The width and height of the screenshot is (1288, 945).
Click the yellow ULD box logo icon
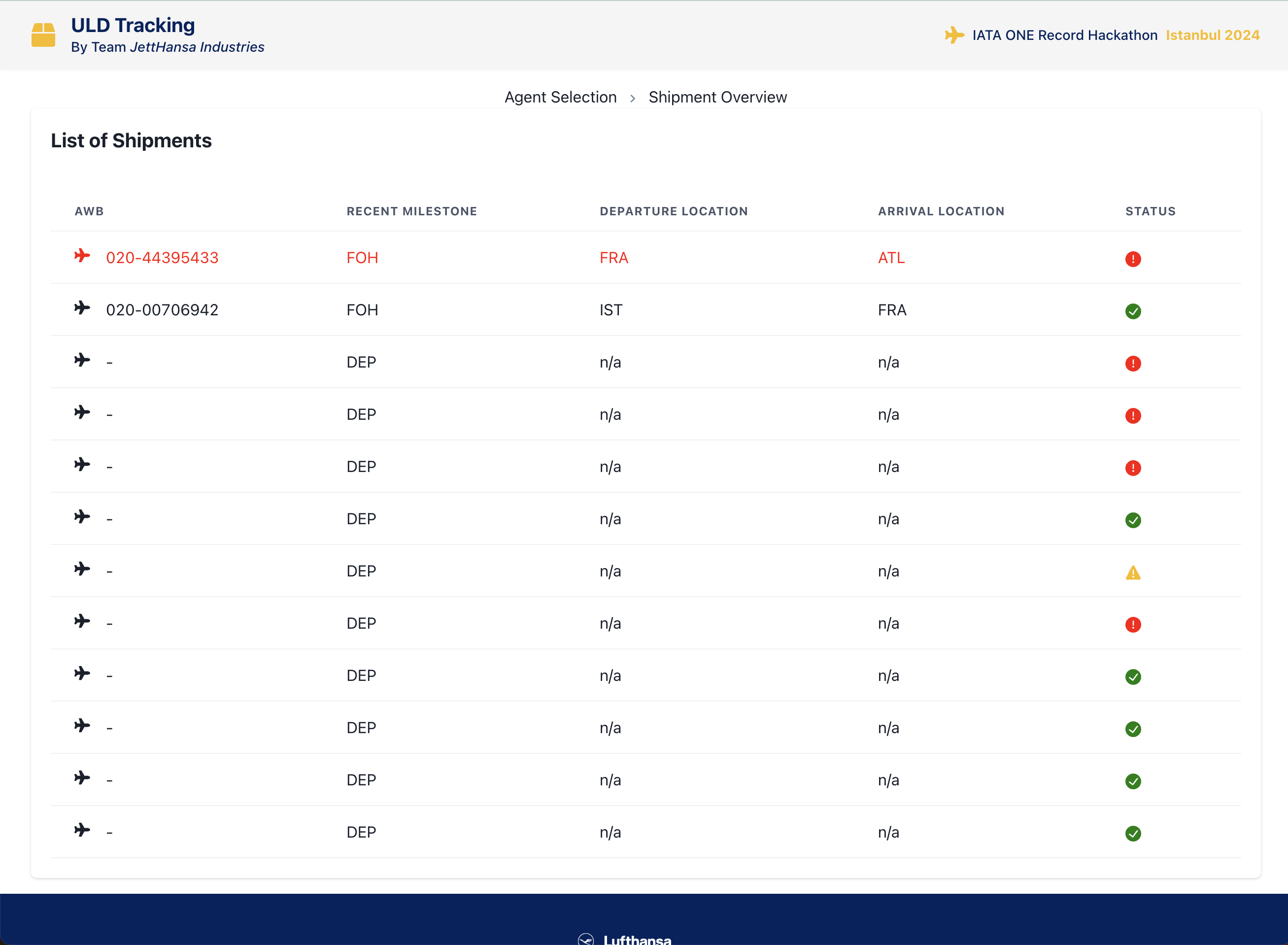[43, 35]
